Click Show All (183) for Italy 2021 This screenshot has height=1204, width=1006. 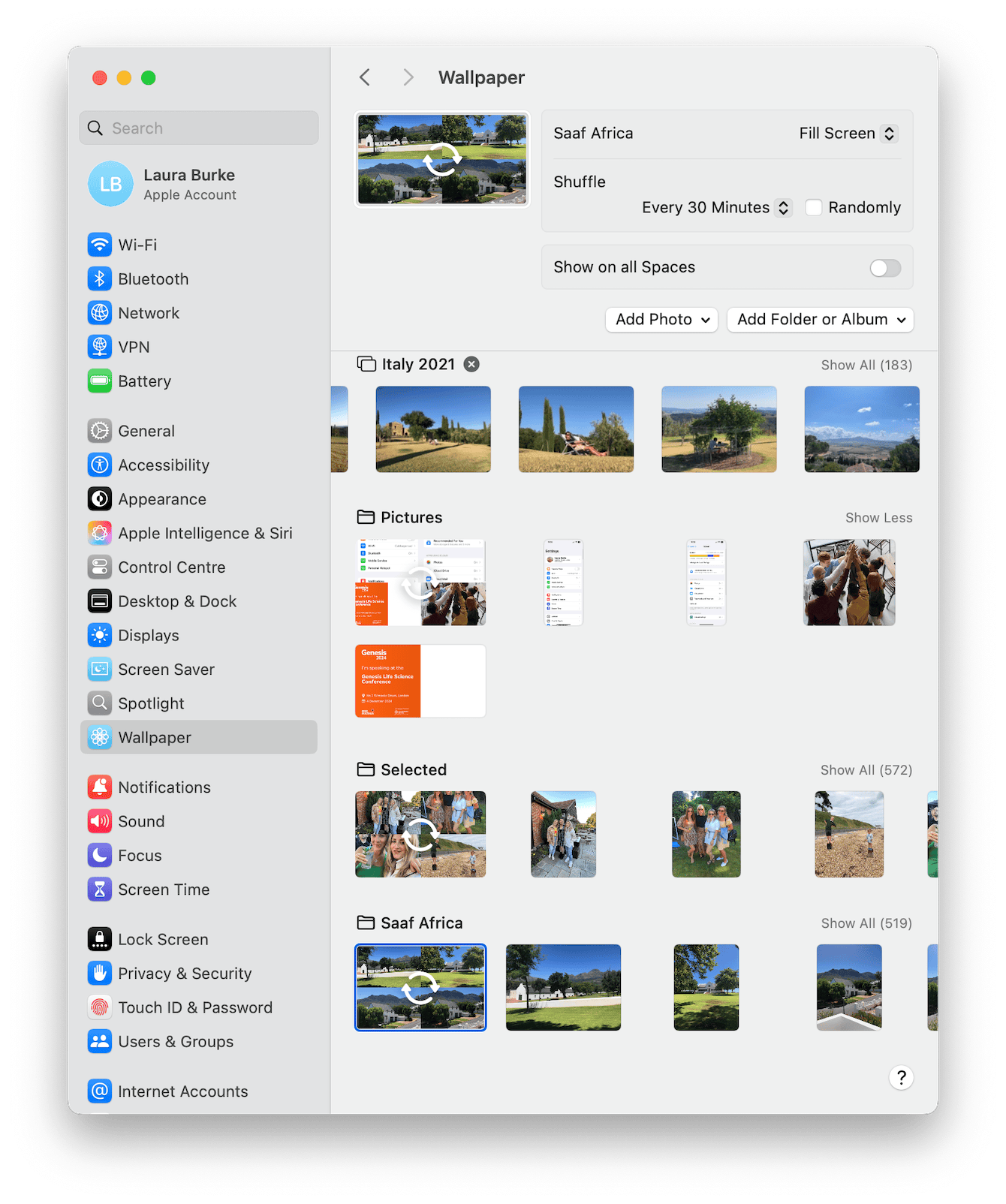pos(866,365)
